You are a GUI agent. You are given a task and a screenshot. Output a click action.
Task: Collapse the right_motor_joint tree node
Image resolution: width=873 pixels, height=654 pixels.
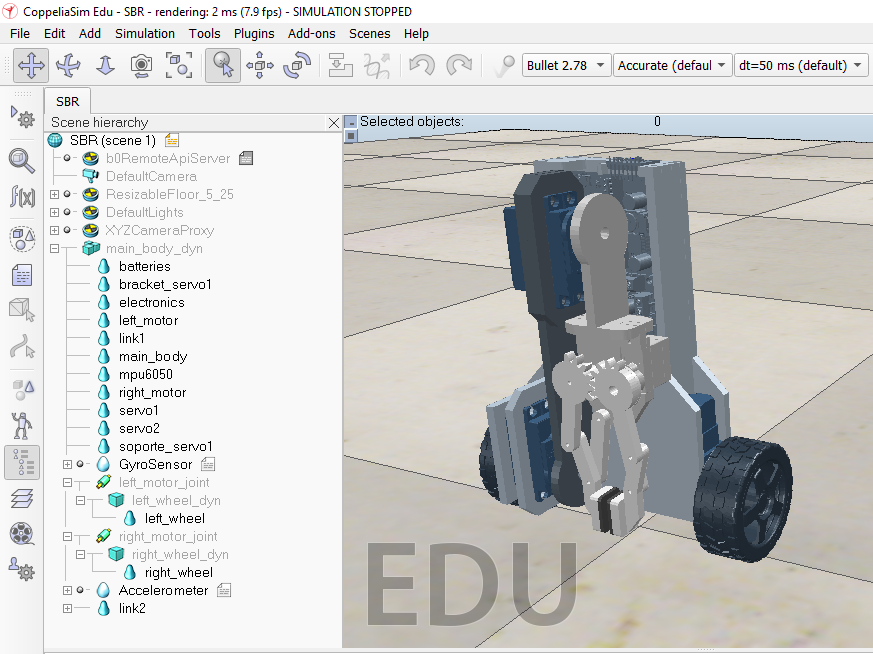[67, 537]
